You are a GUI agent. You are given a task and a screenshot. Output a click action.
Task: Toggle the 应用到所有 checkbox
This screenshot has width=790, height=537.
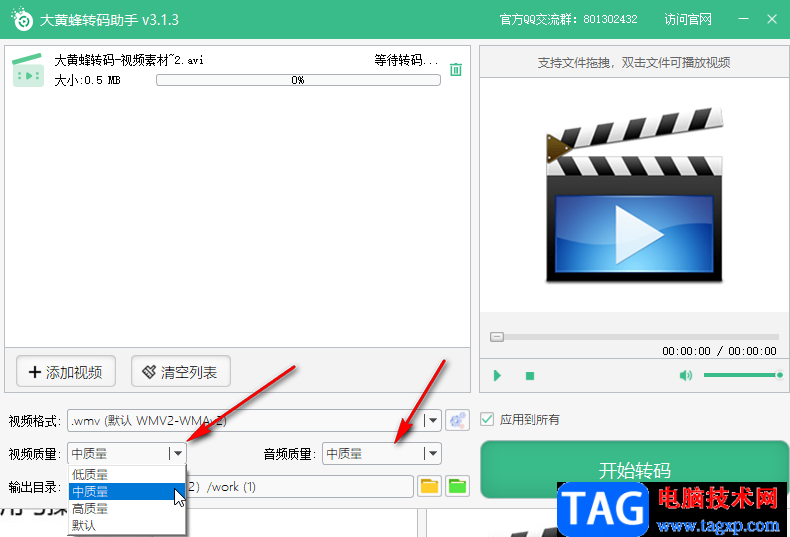click(487, 419)
